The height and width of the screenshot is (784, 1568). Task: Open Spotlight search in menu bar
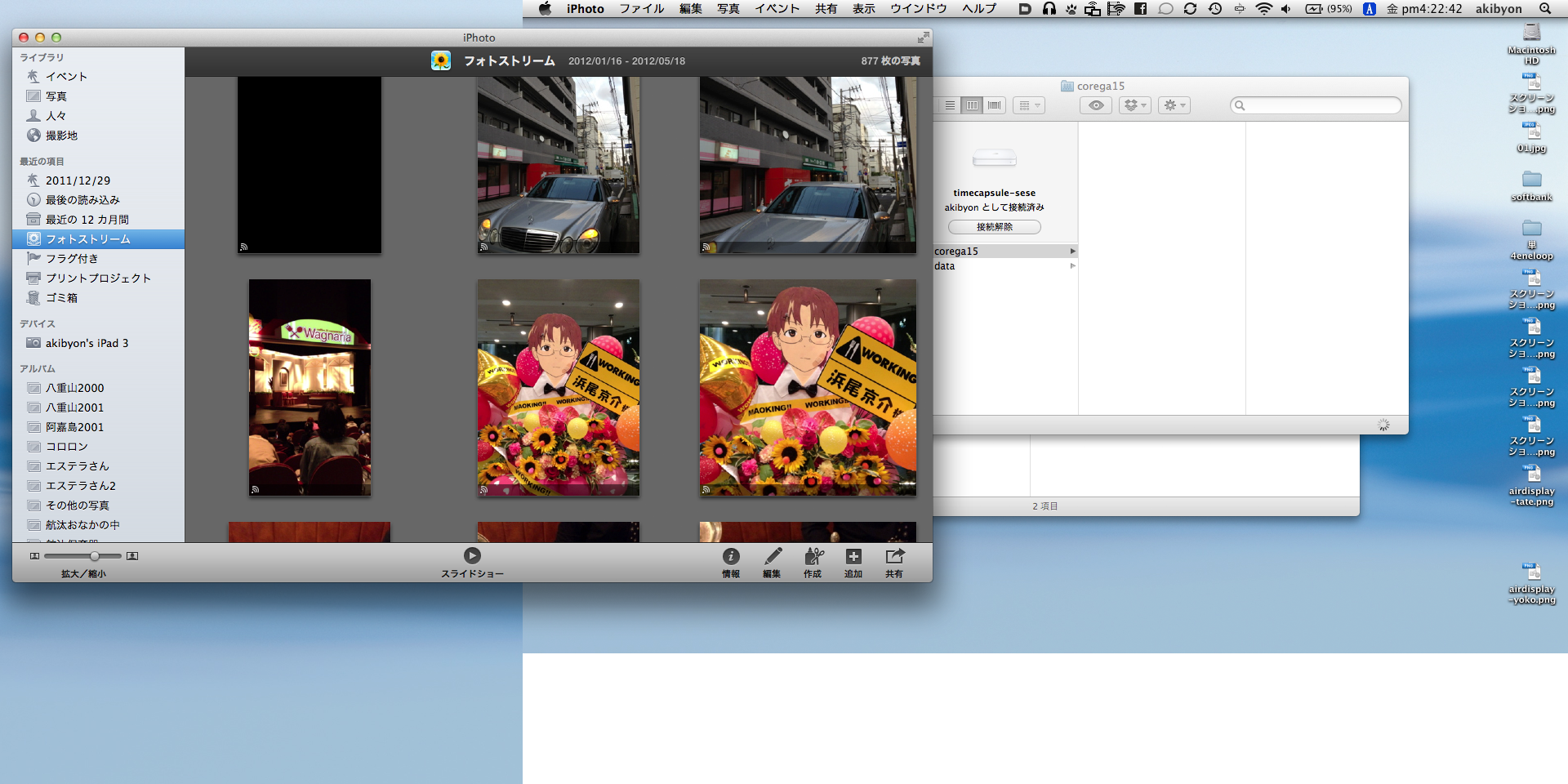coord(1545,9)
